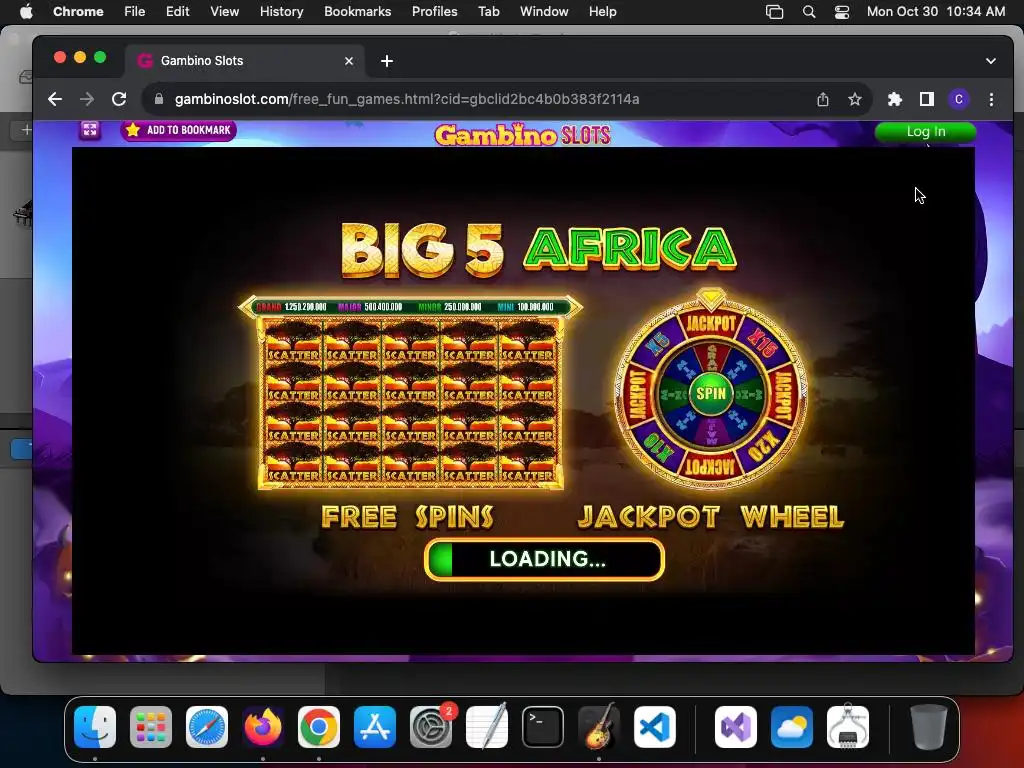The height and width of the screenshot is (768, 1024).
Task: Click the URL address field
Action: 482,99
